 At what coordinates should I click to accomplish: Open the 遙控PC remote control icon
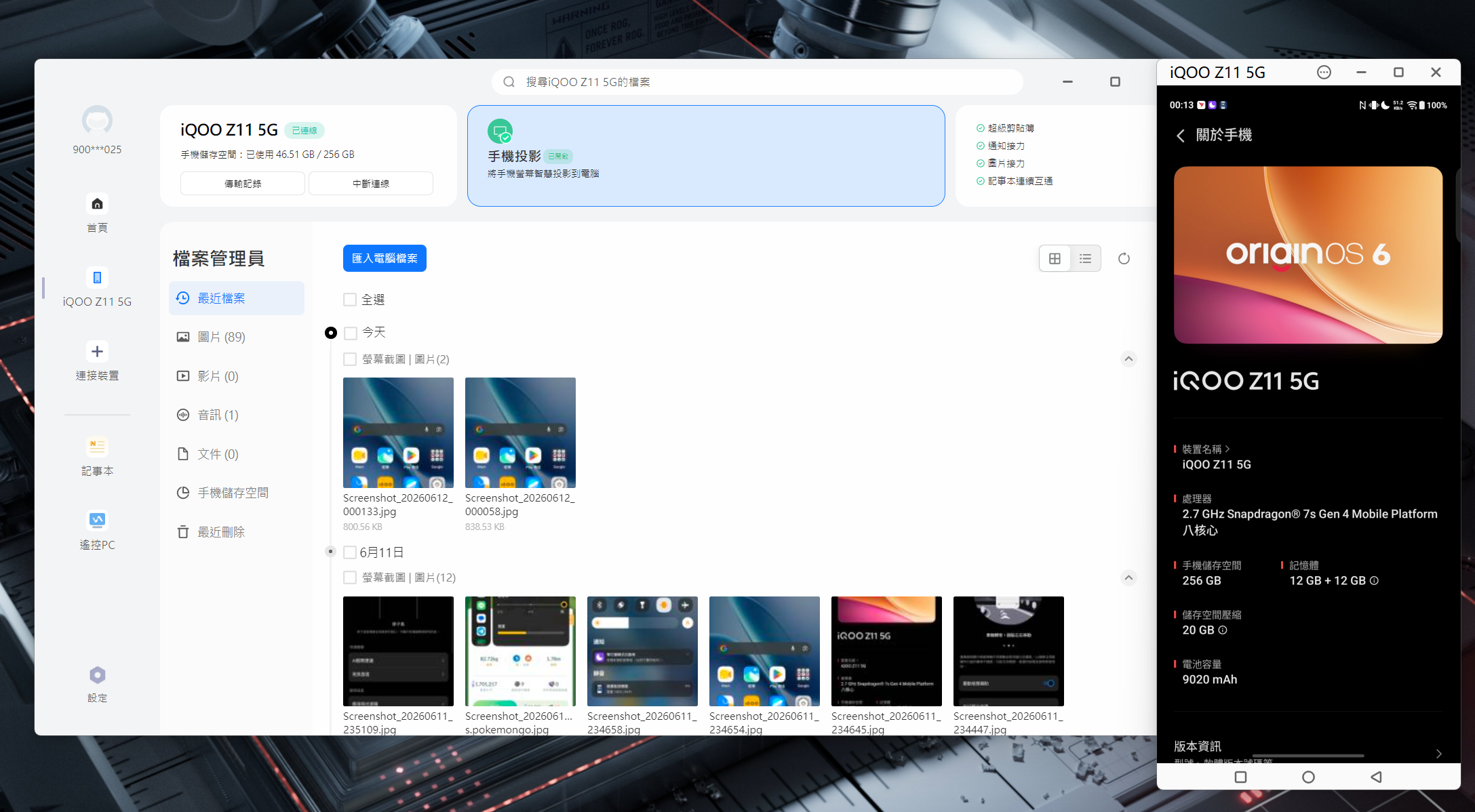tap(97, 520)
